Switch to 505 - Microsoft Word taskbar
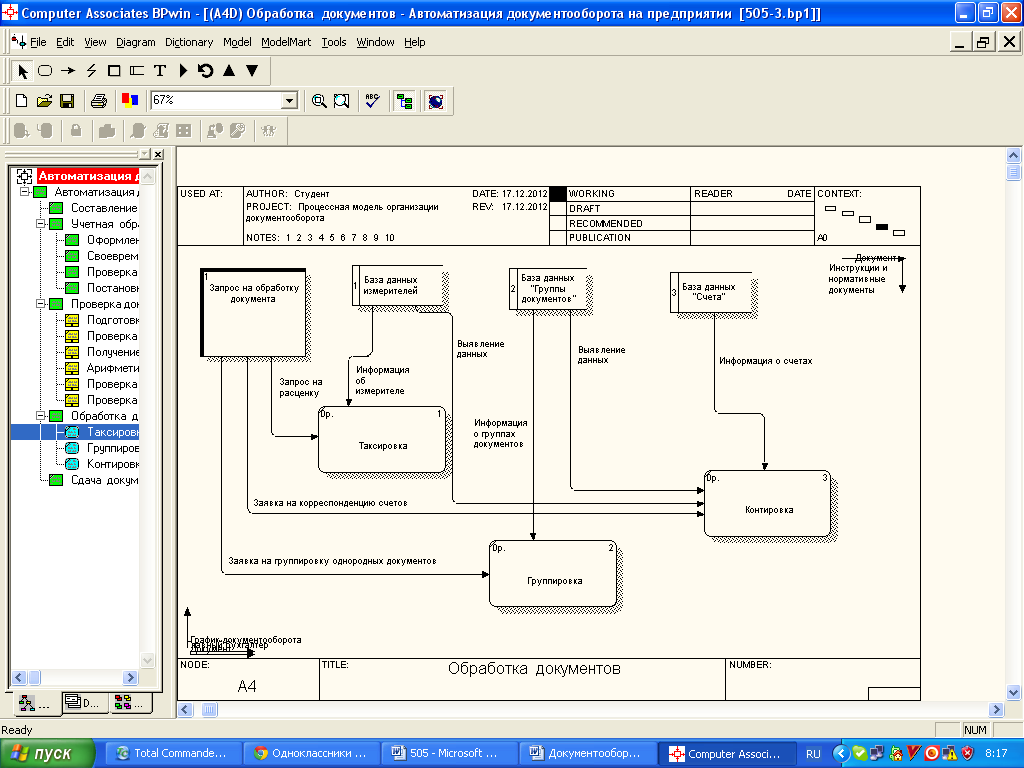Screen dimensions: 1024x768 click(449, 754)
